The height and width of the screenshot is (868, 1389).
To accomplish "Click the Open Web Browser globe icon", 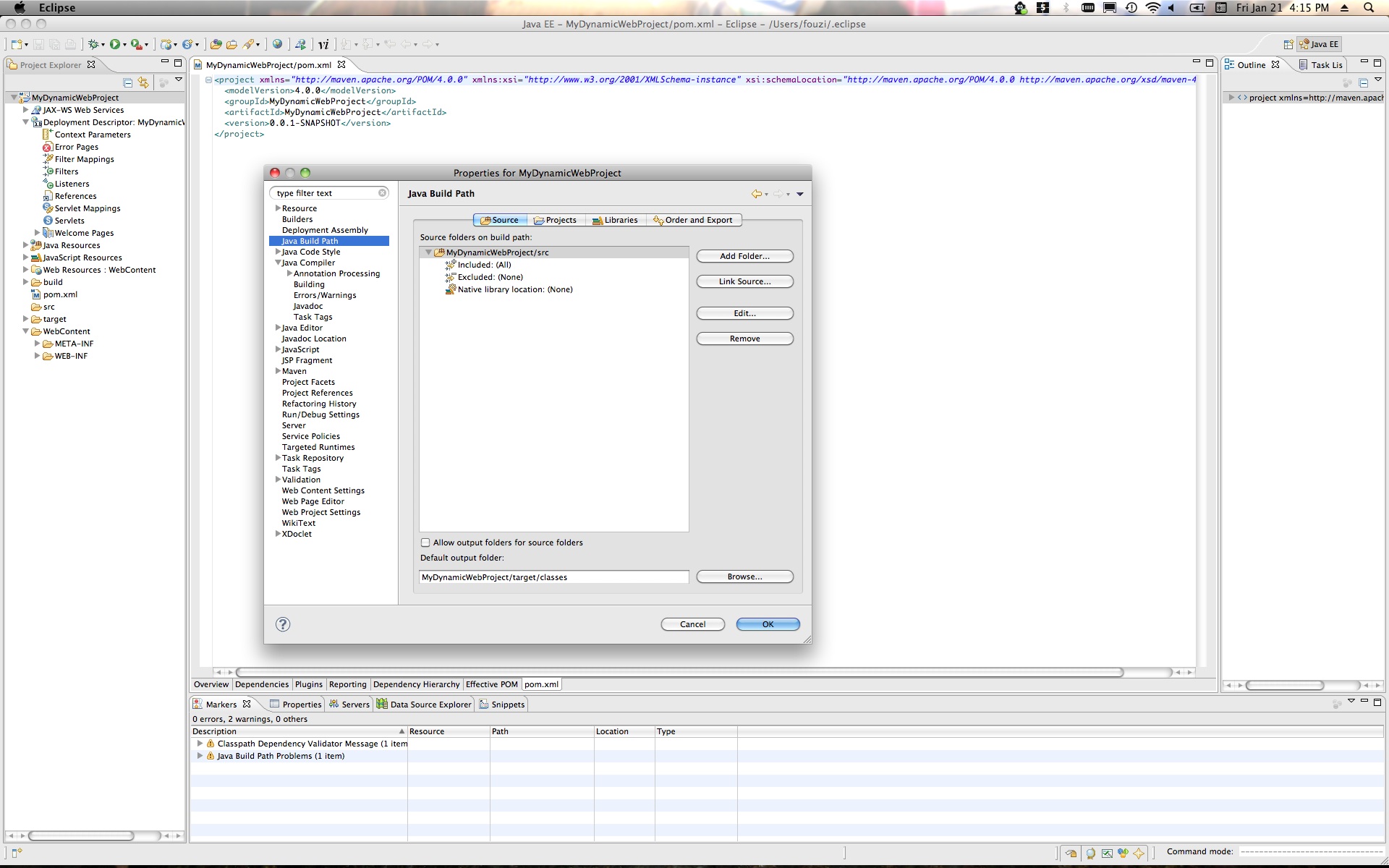I will [x=277, y=44].
